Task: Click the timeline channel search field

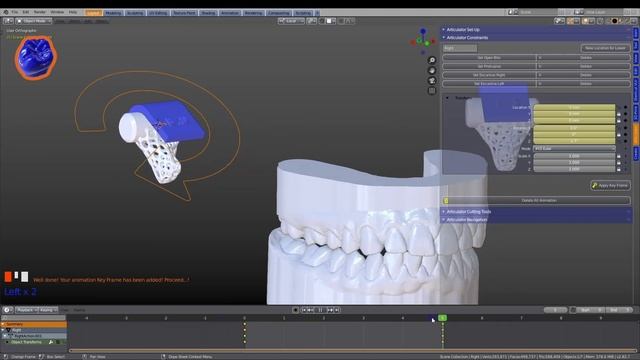Action: pyautogui.click(x=33, y=318)
